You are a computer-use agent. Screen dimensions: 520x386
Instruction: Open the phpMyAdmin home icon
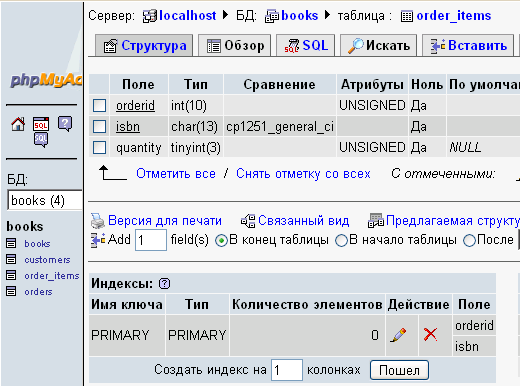[x=18, y=124]
